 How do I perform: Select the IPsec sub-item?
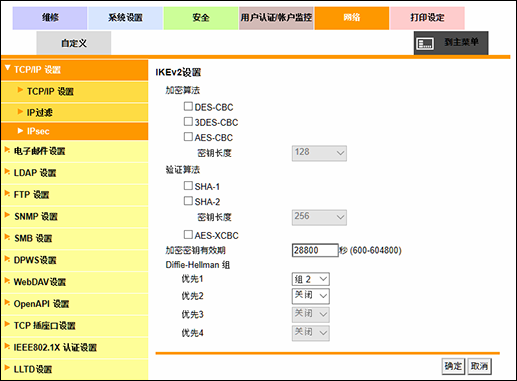click(x=75, y=131)
